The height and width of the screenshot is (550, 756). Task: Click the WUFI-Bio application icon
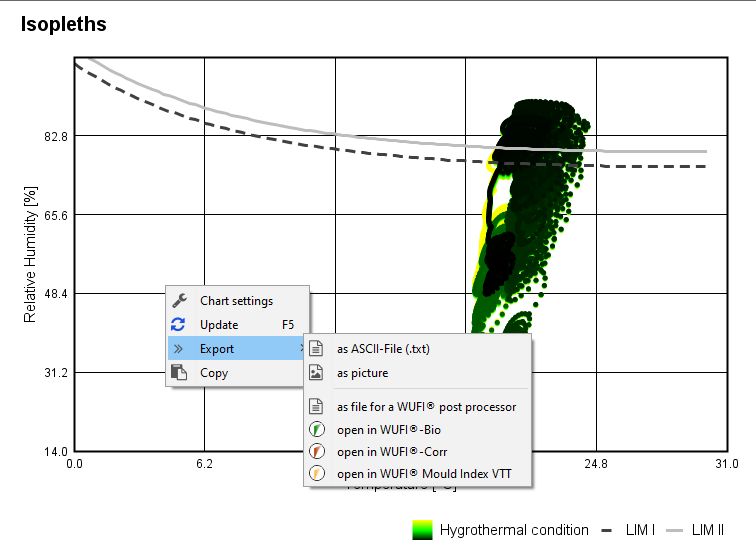coord(316,430)
